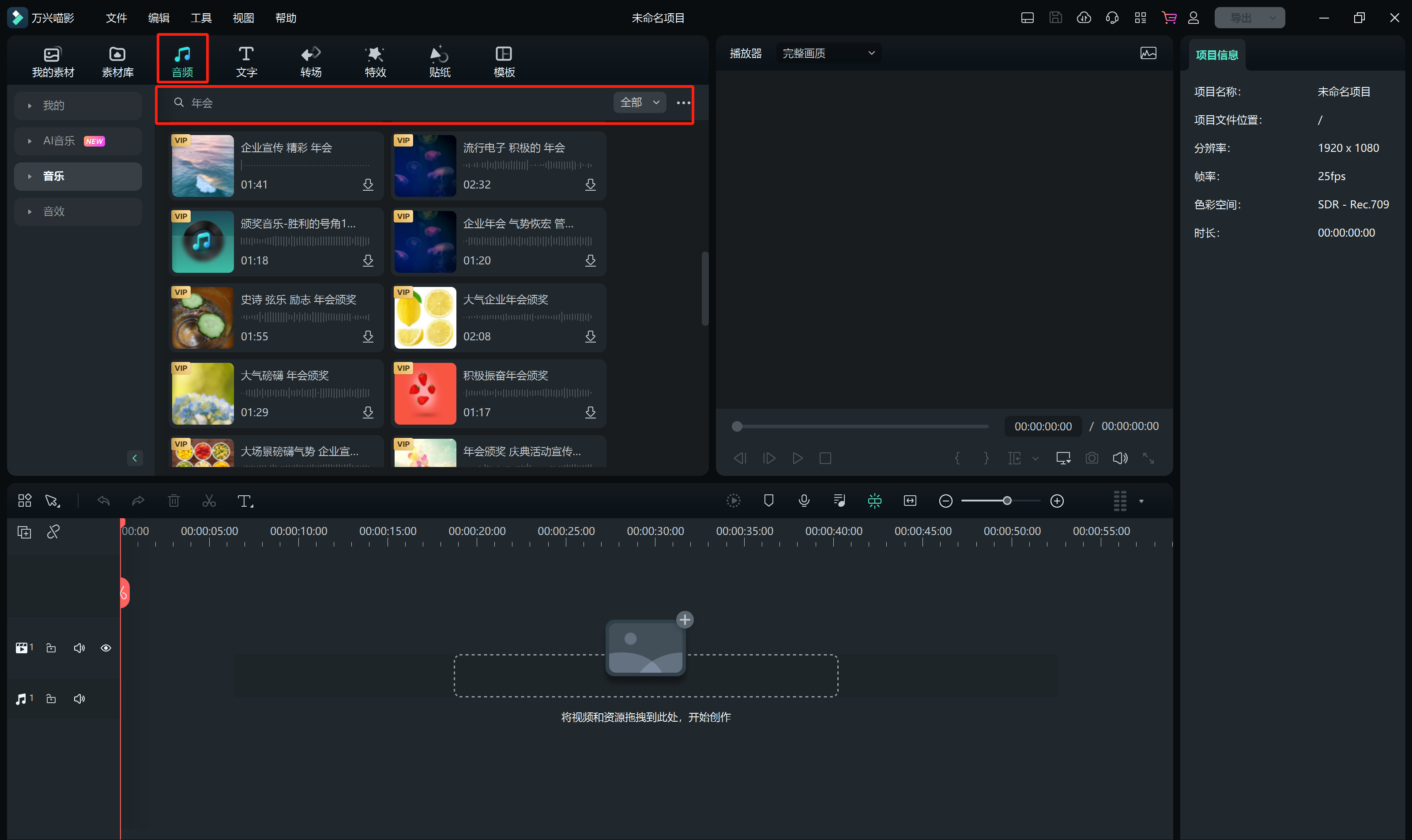Click the snapshot camera icon in player

tap(1092, 458)
